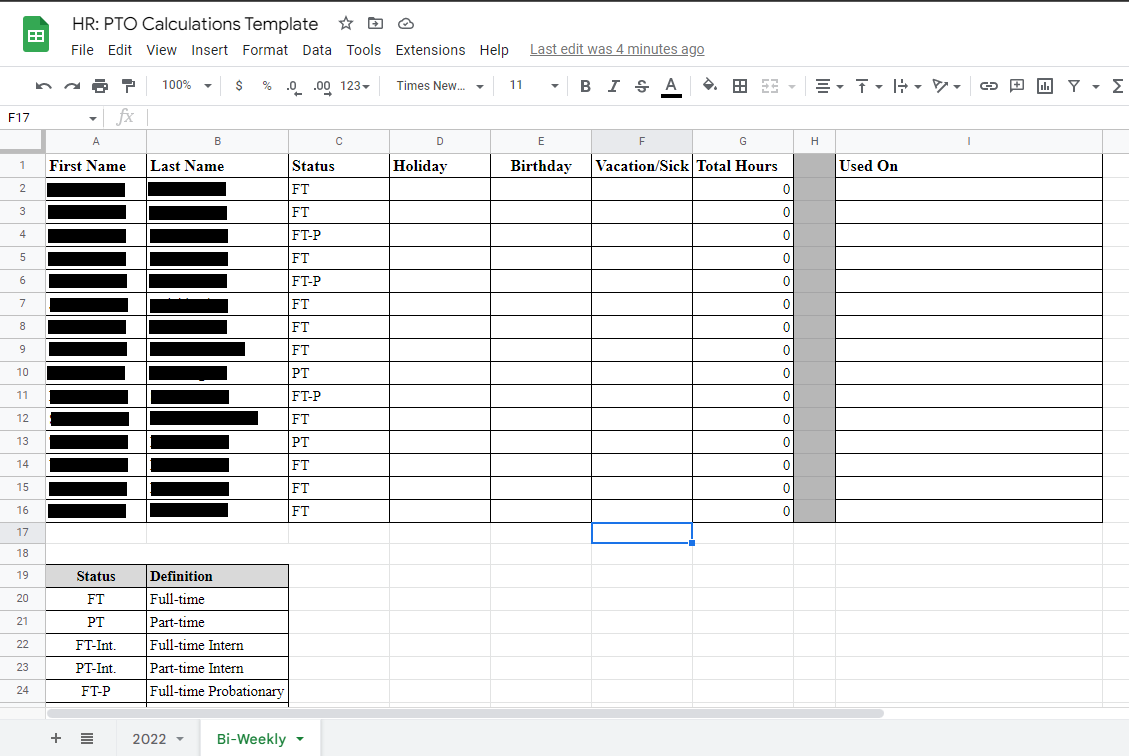Open the 'Last edit was 4 minutes ago' link
Screen dimensions: 1129x756
(616, 49)
